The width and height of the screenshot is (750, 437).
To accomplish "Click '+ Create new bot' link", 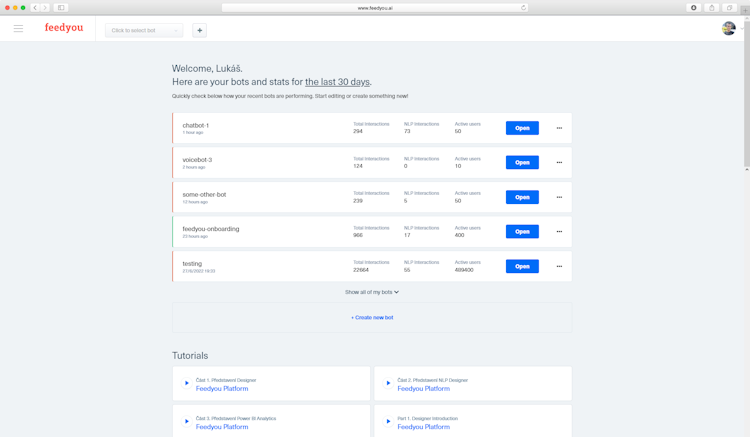I will coord(372,317).
